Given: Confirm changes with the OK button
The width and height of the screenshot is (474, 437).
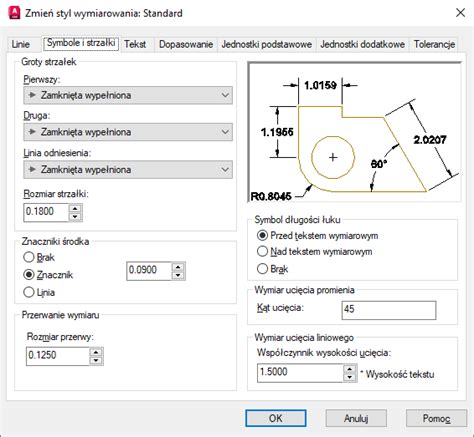Looking at the screenshot, I should [x=276, y=418].
